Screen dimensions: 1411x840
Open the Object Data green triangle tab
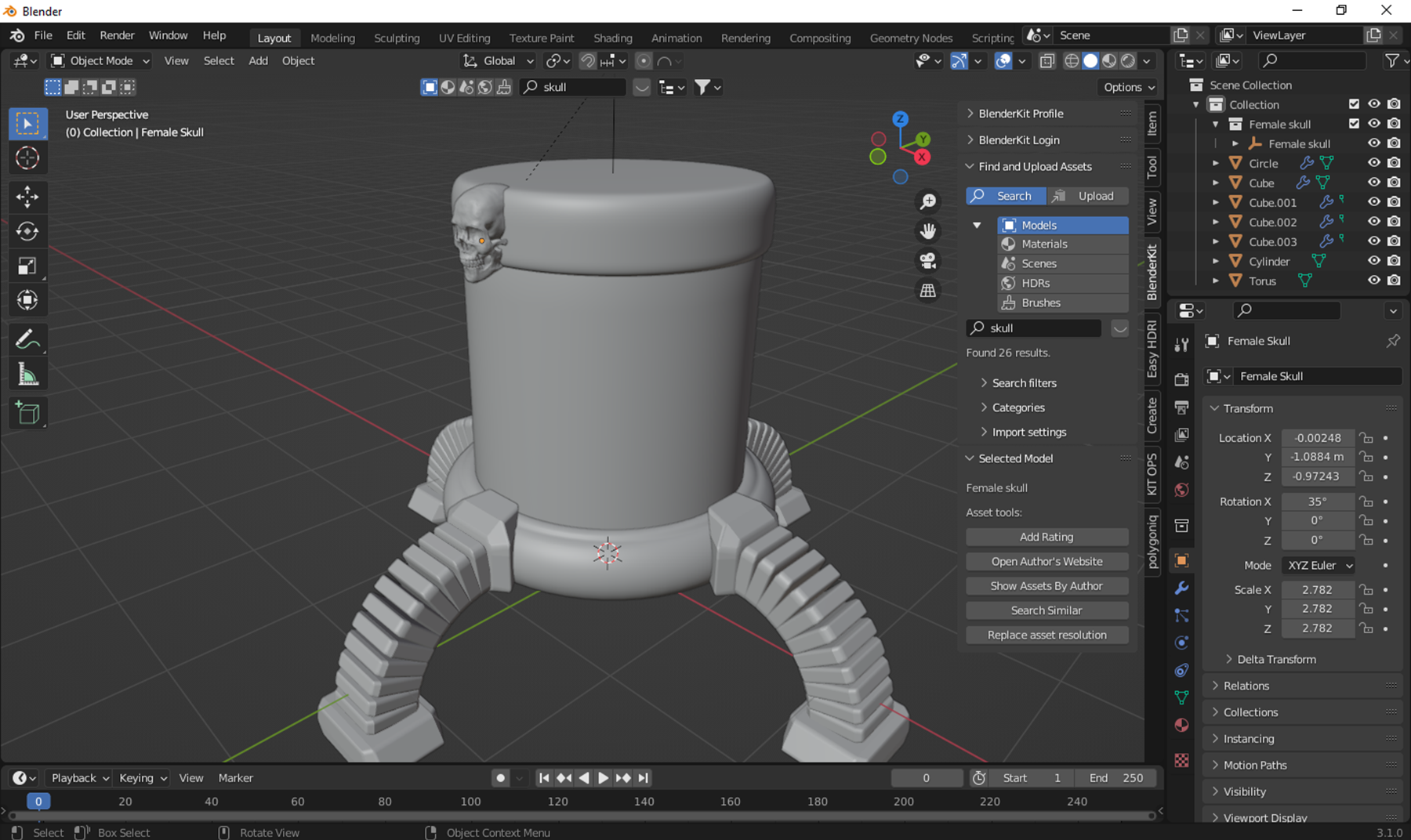1181,697
